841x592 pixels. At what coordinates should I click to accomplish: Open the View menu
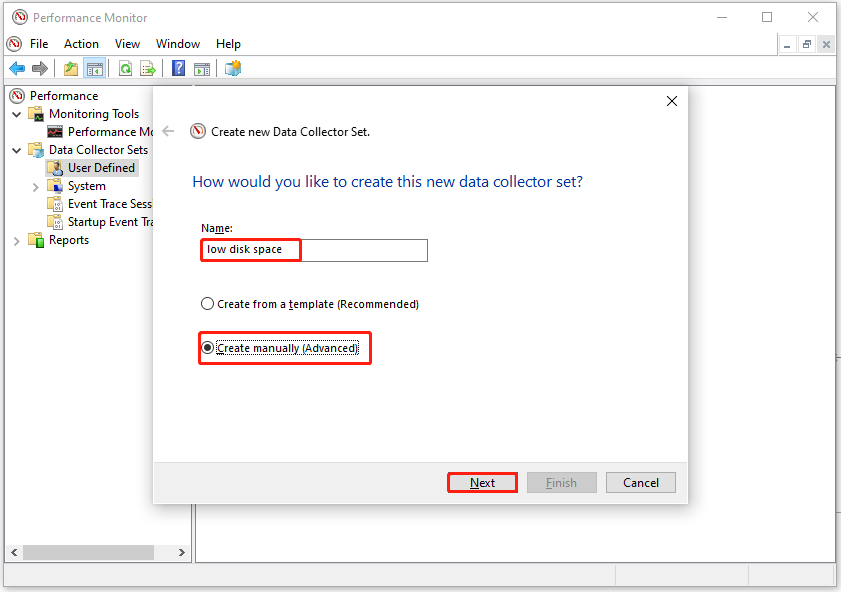(127, 44)
